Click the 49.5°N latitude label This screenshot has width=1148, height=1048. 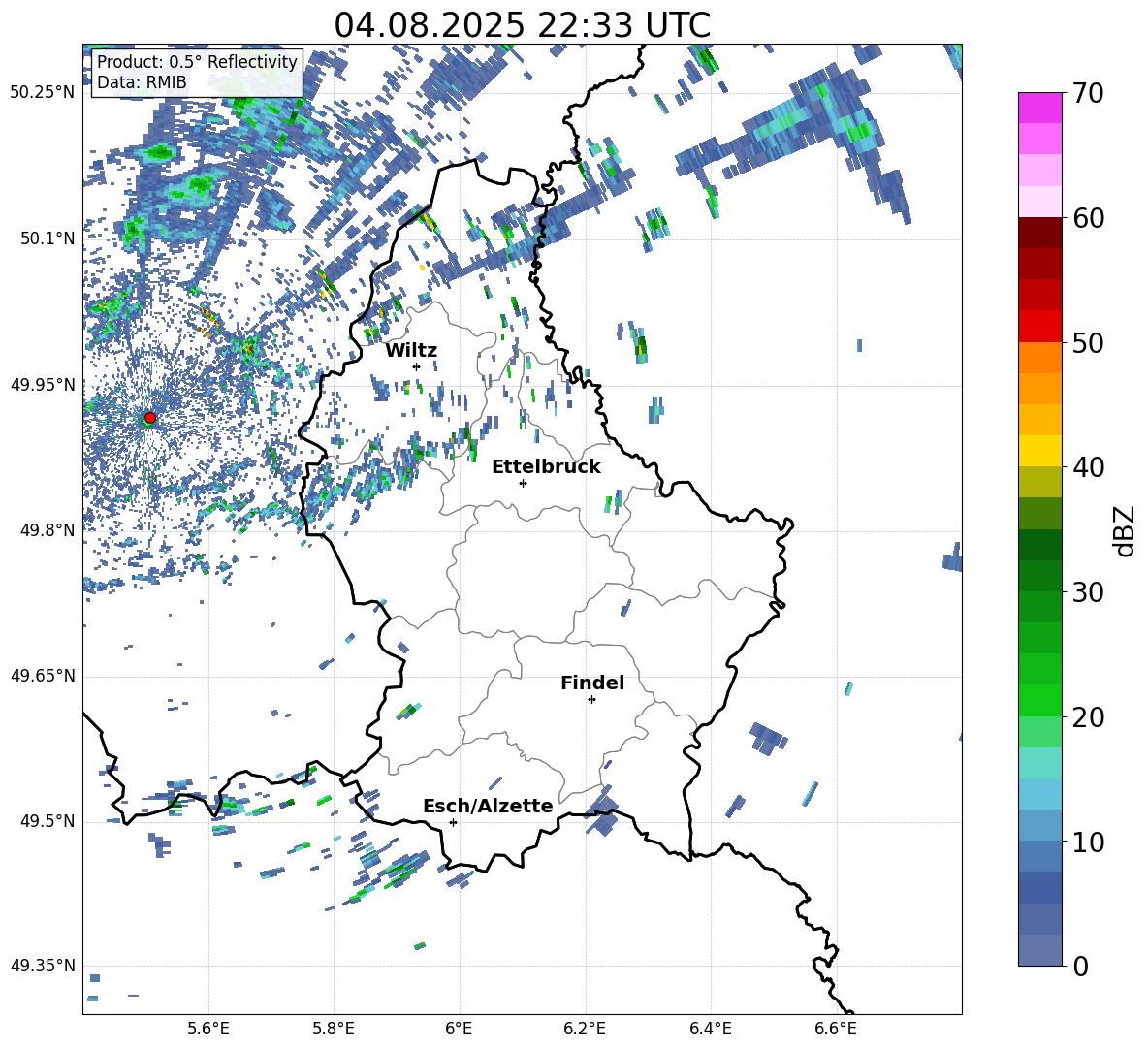pos(47,821)
